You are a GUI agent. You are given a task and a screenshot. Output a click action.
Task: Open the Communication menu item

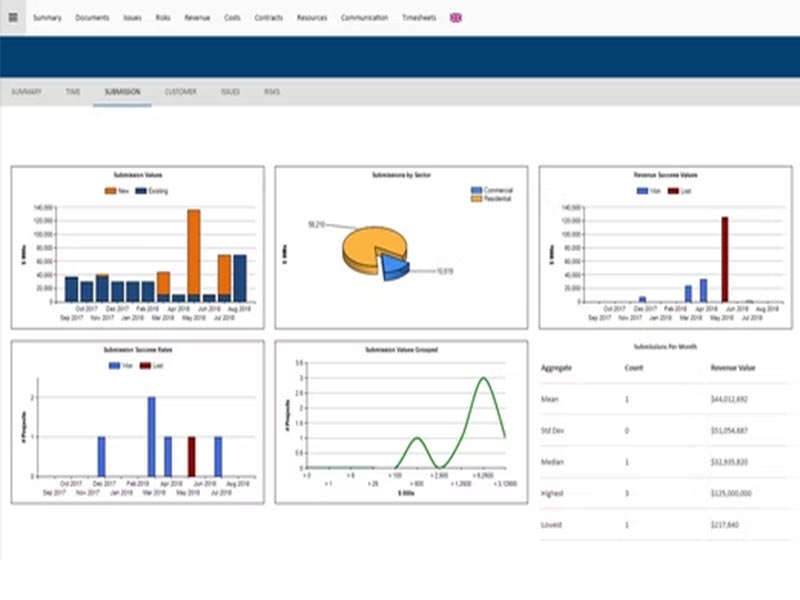364,17
